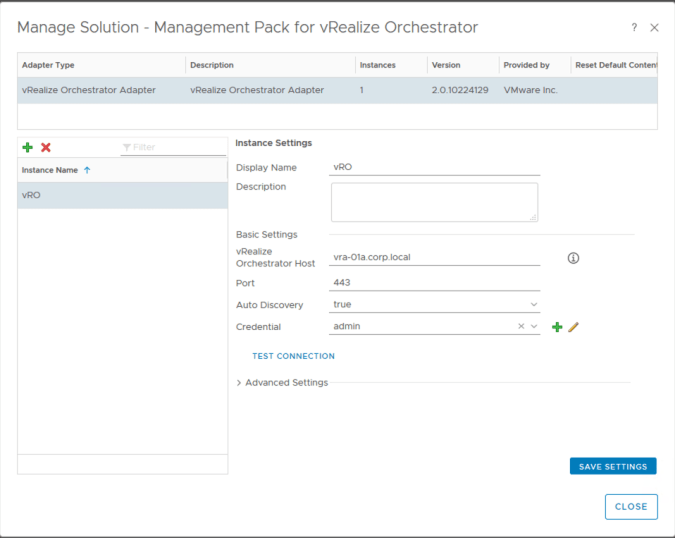The height and width of the screenshot is (538, 675).
Task: Add a new credential with green plus
Action: pos(557,327)
